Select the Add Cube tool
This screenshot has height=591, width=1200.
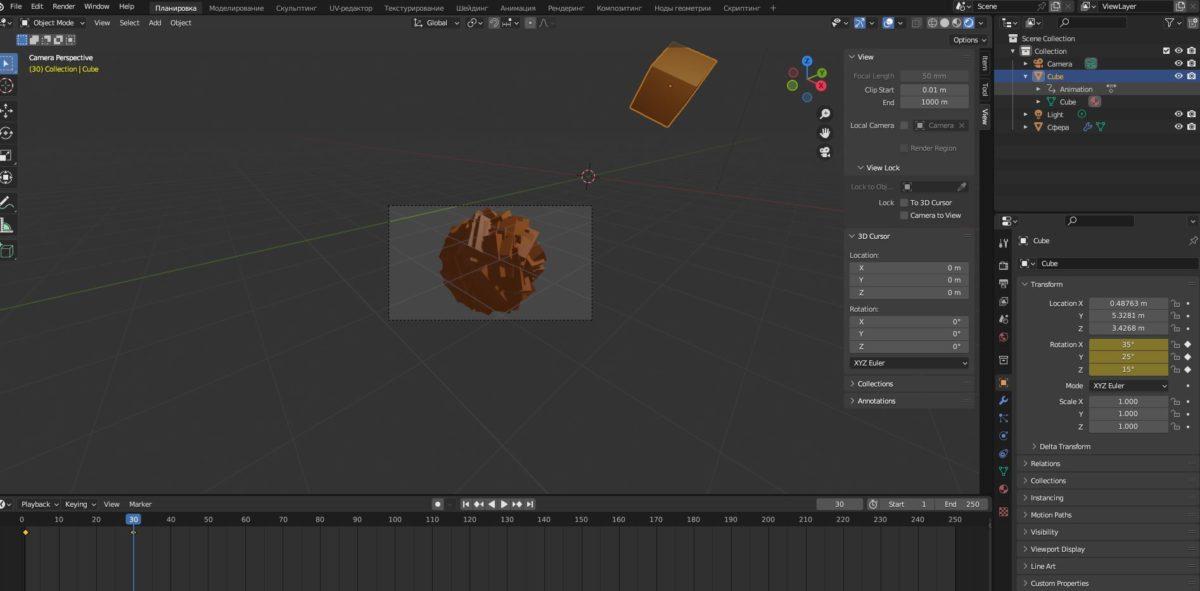(7, 250)
